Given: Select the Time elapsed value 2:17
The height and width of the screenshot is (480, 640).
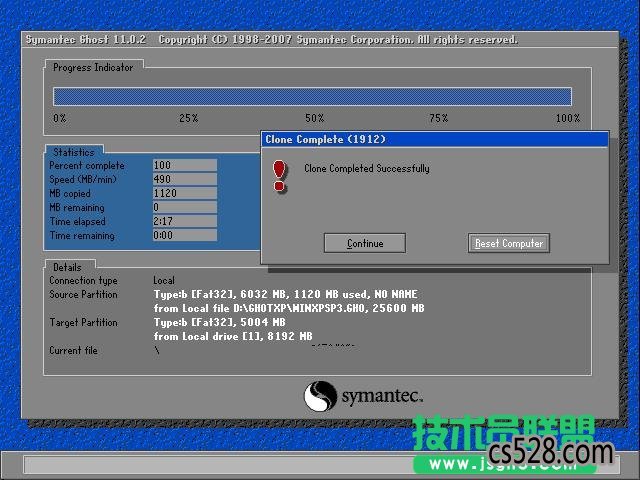Looking at the screenshot, I should coord(184,221).
